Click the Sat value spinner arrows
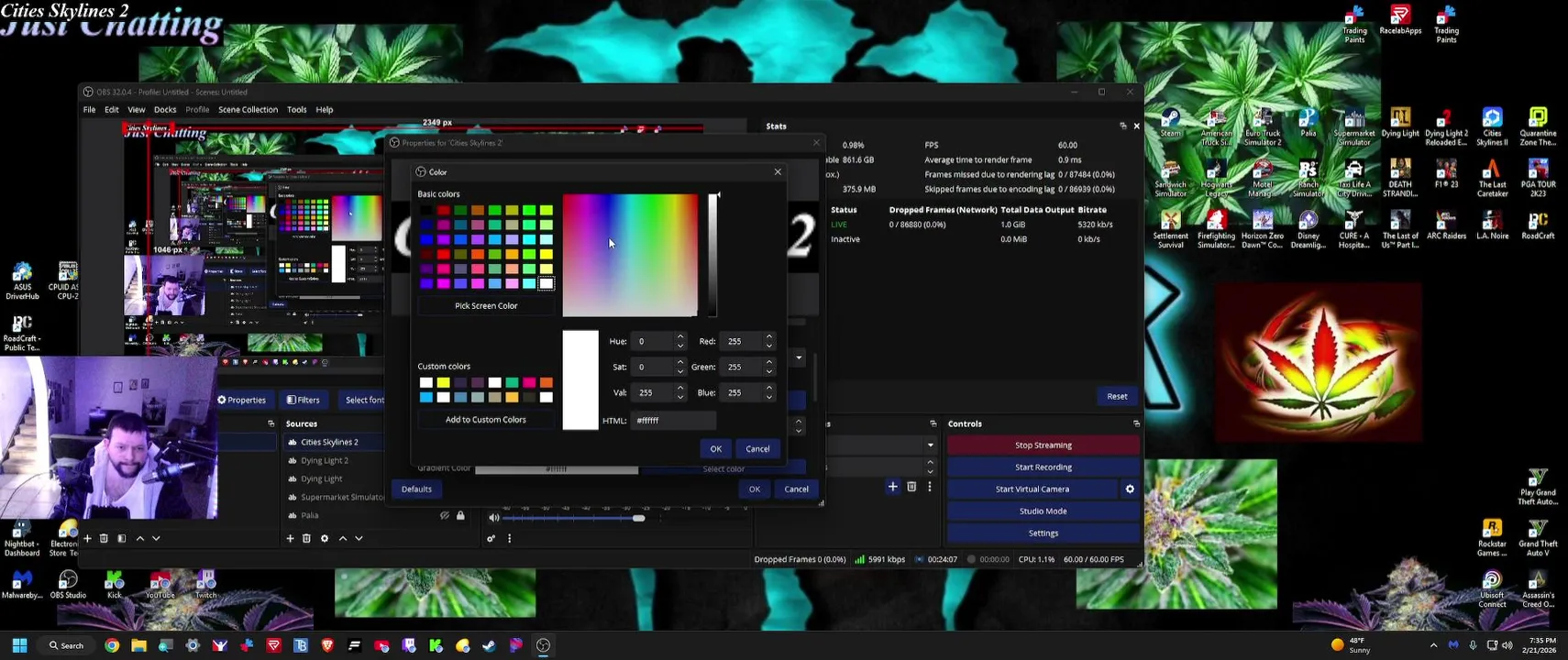The height and width of the screenshot is (660, 1568). (680, 367)
